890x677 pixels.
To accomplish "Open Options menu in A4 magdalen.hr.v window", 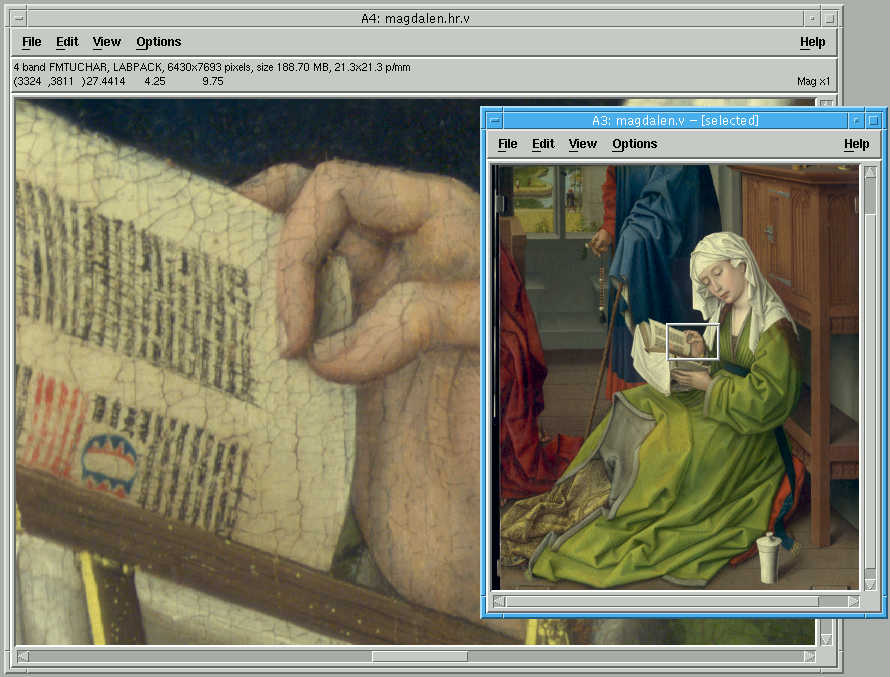I will click(x=158, y=42).
